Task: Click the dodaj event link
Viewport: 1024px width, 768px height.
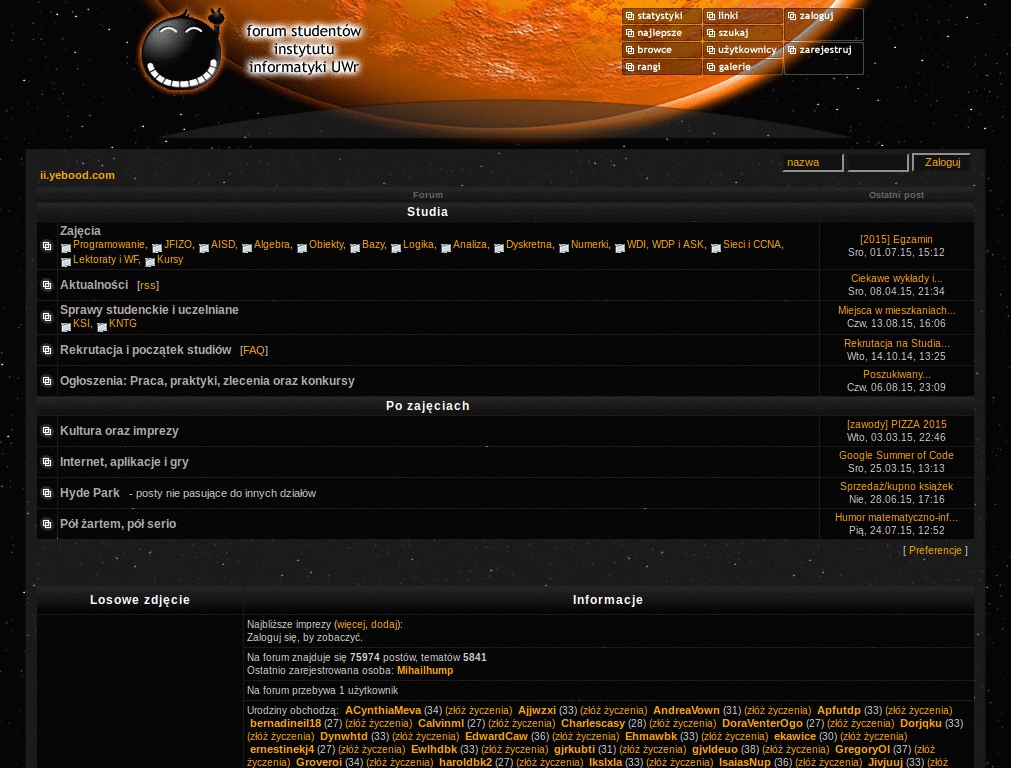Action: (x=384, y=624)
